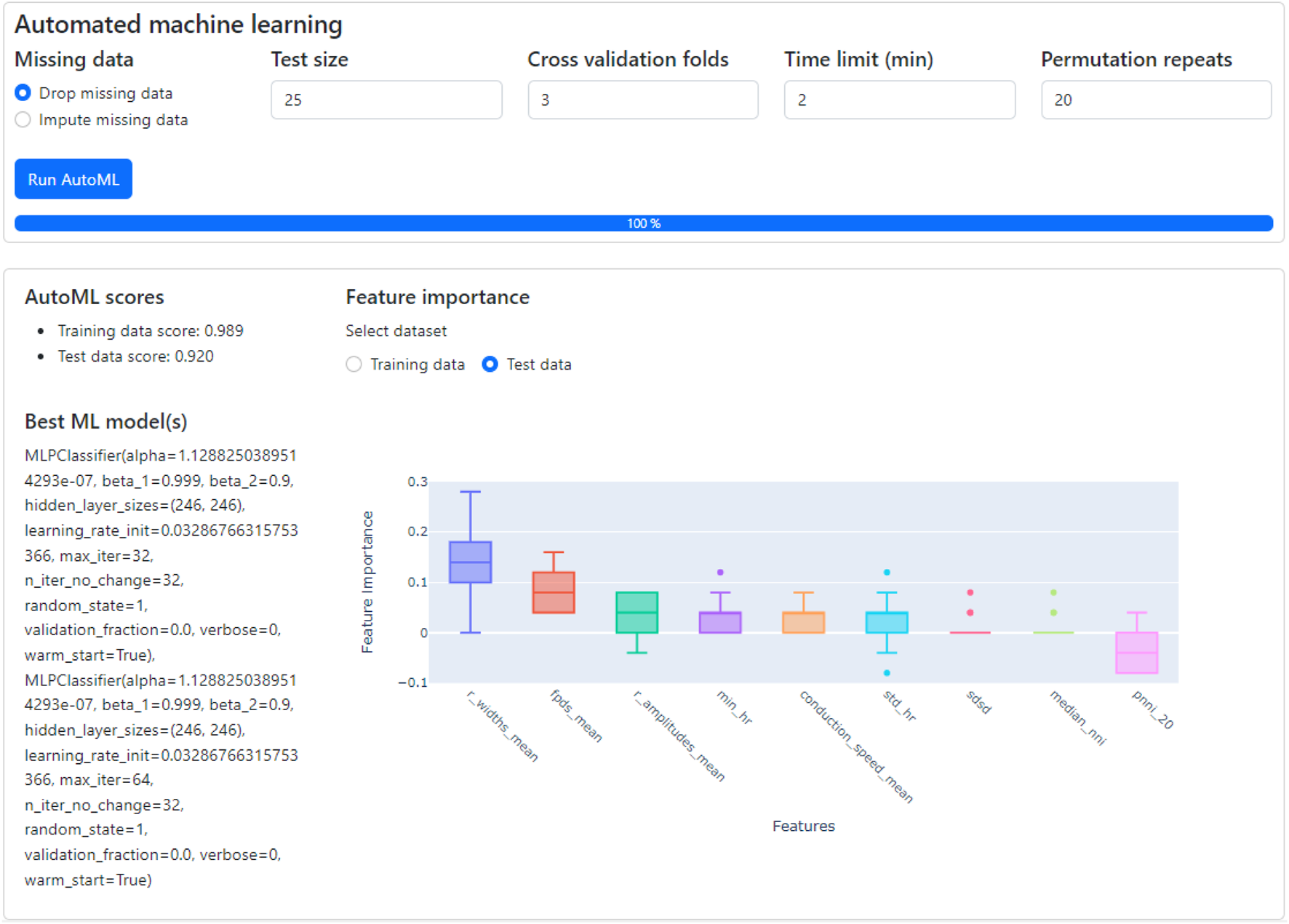Click the Cross validation folds field
Screen dimensions: 1289x924
[x=642, y=100]
